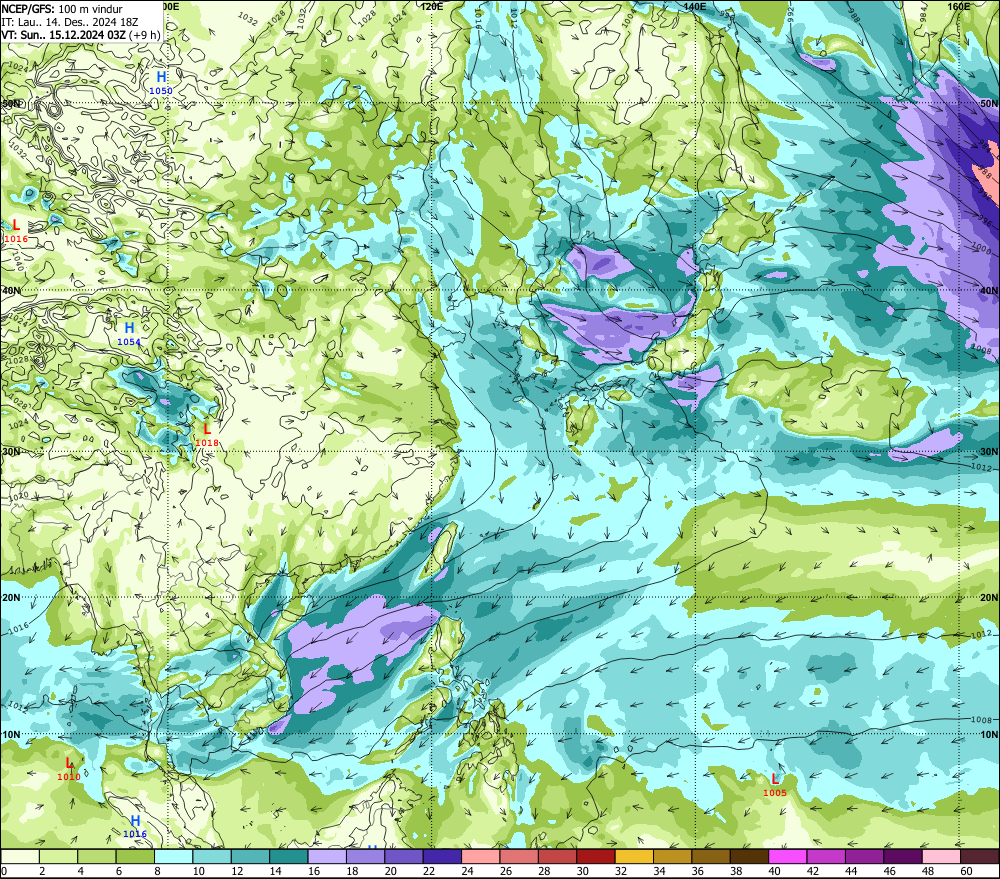
Task: Click the H 1050 high-pressure marker
Action: tap(161, 83)
